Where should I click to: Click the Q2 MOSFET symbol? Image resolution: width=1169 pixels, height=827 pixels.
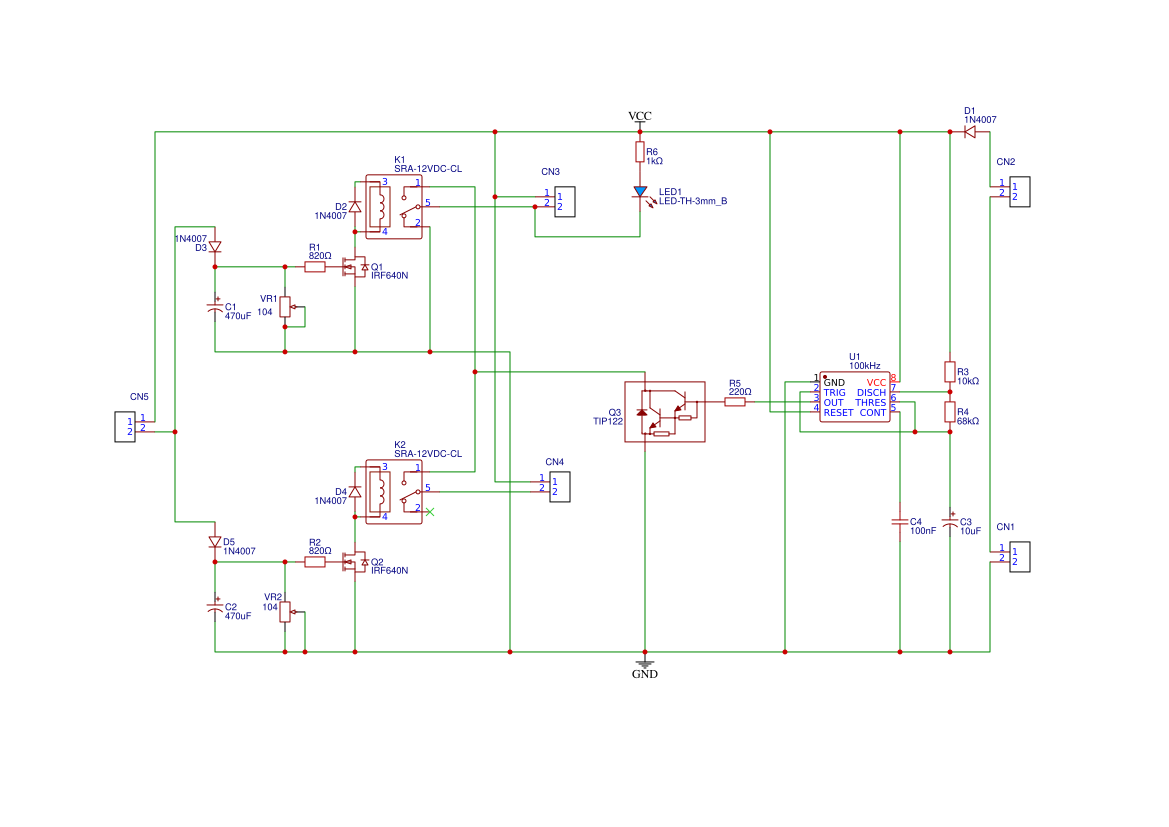click(355, 562)
